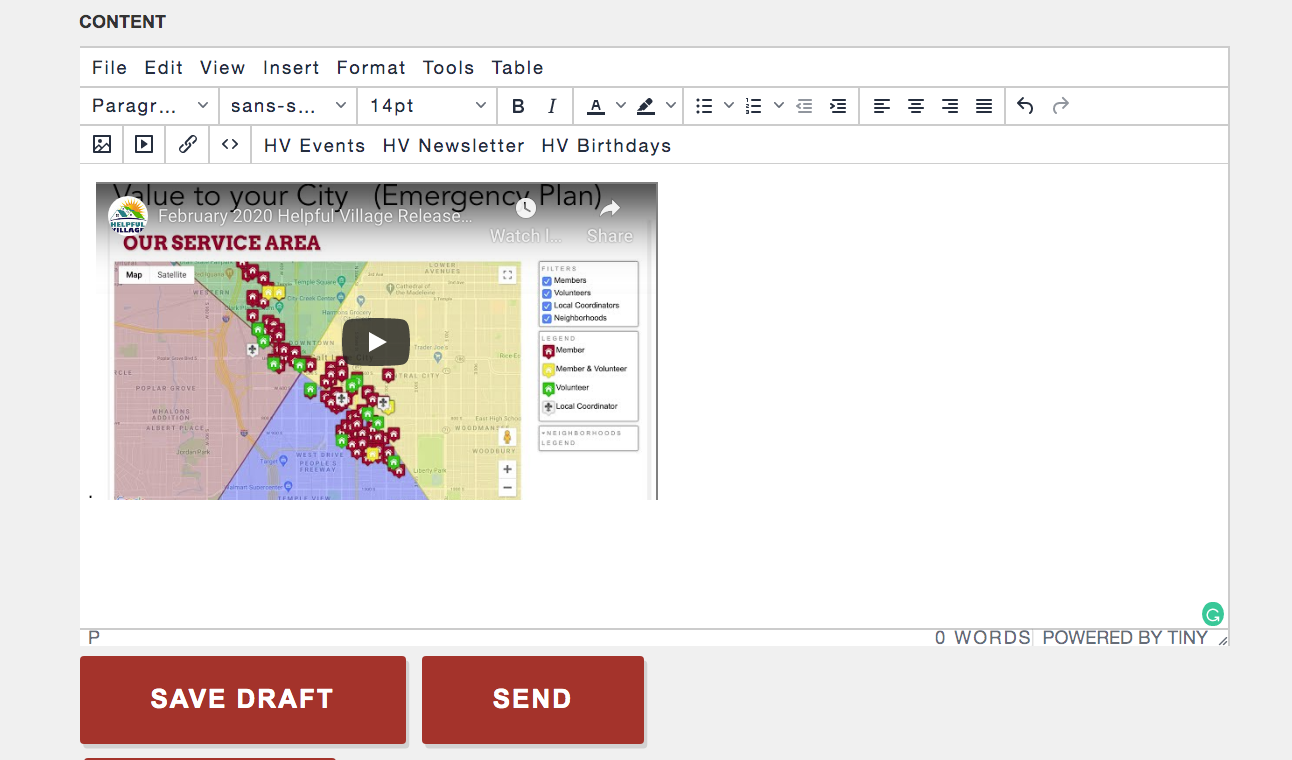Open the Insert menu
Image resolution: width=1292 pixels, height=760 pixels.
coord(291,67)
